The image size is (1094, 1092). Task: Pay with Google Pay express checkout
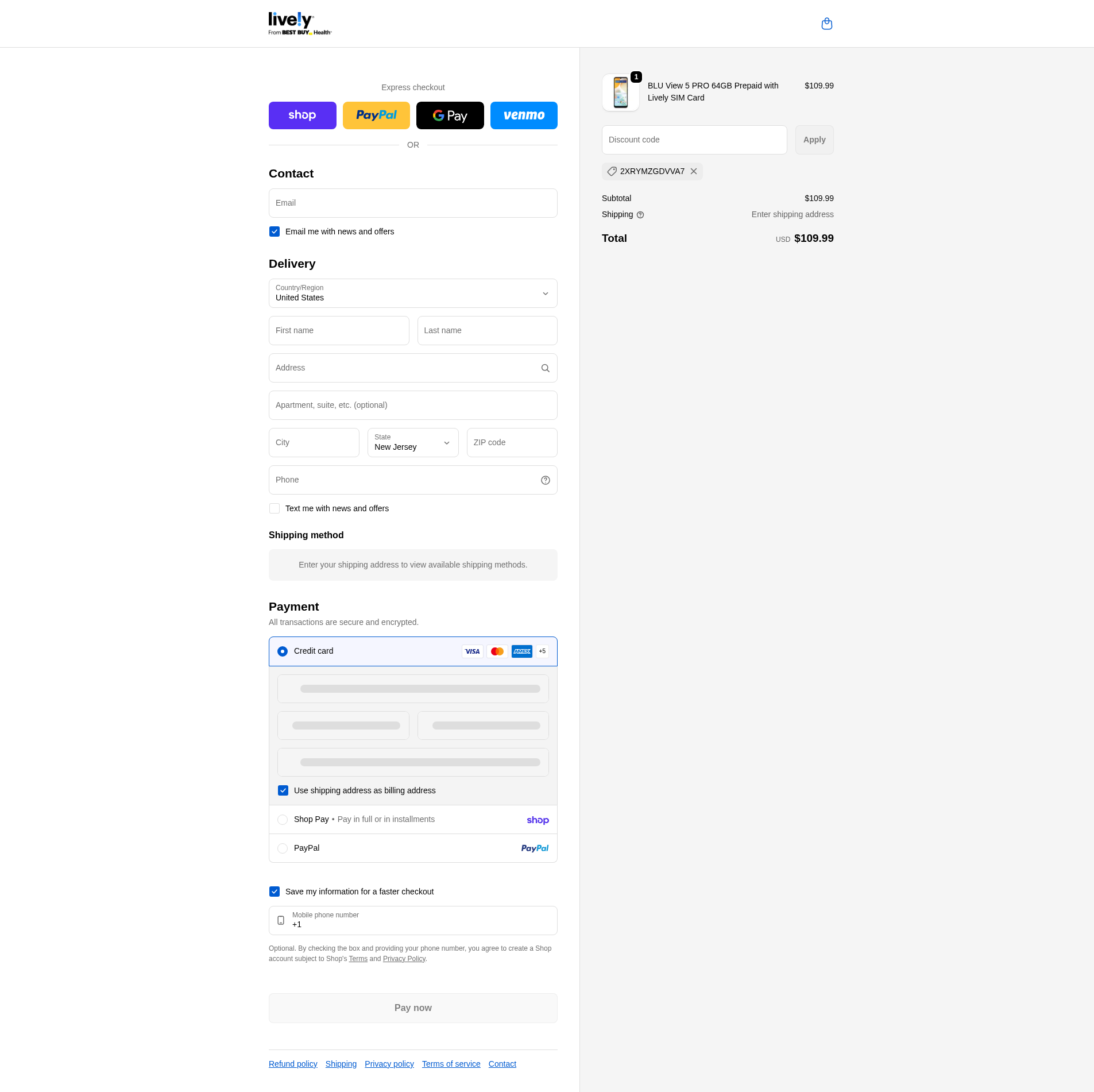click(x=450, y=115)
